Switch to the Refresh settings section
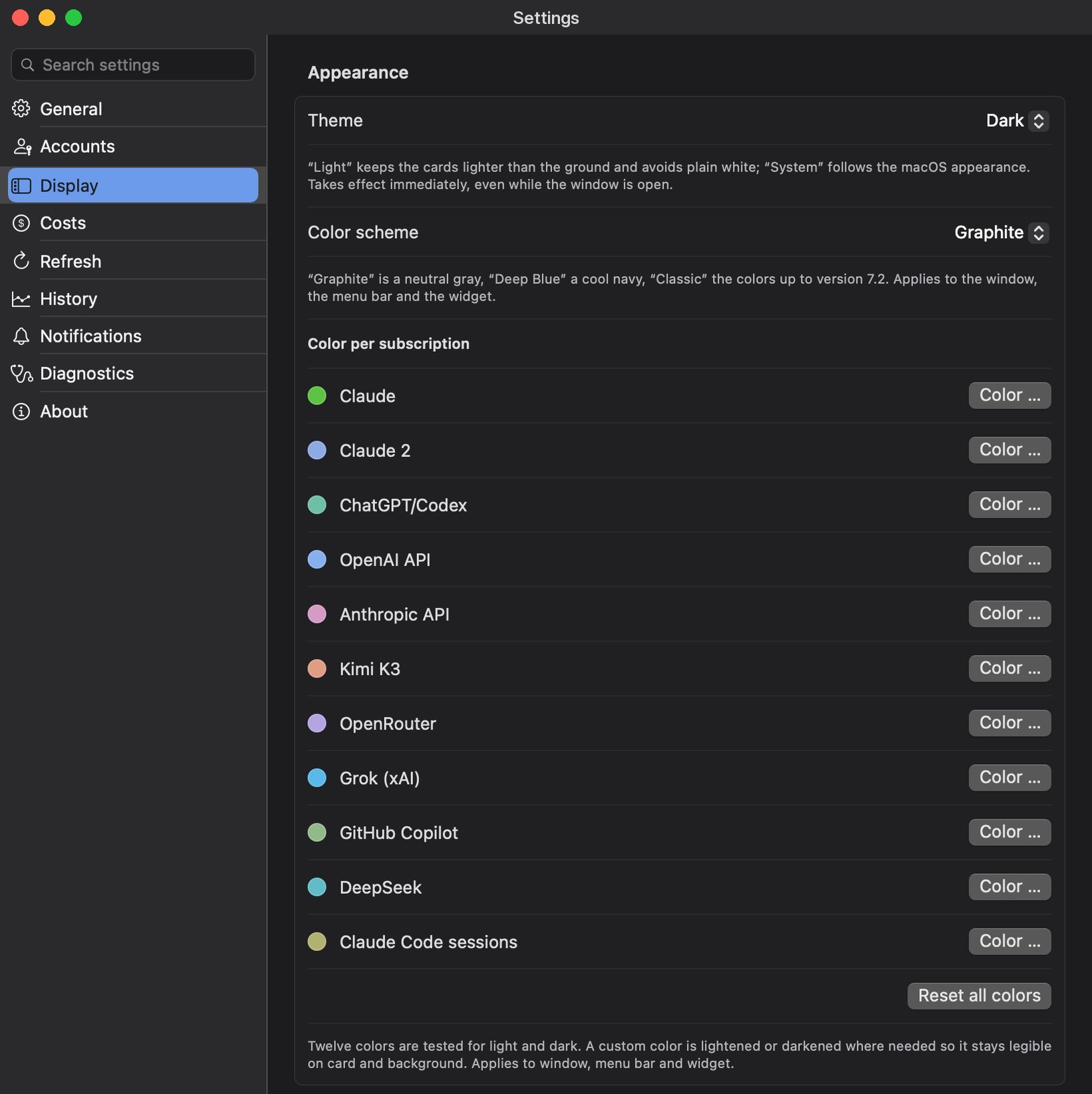This screenshot has width=1092, height=1094. [133, 261]
